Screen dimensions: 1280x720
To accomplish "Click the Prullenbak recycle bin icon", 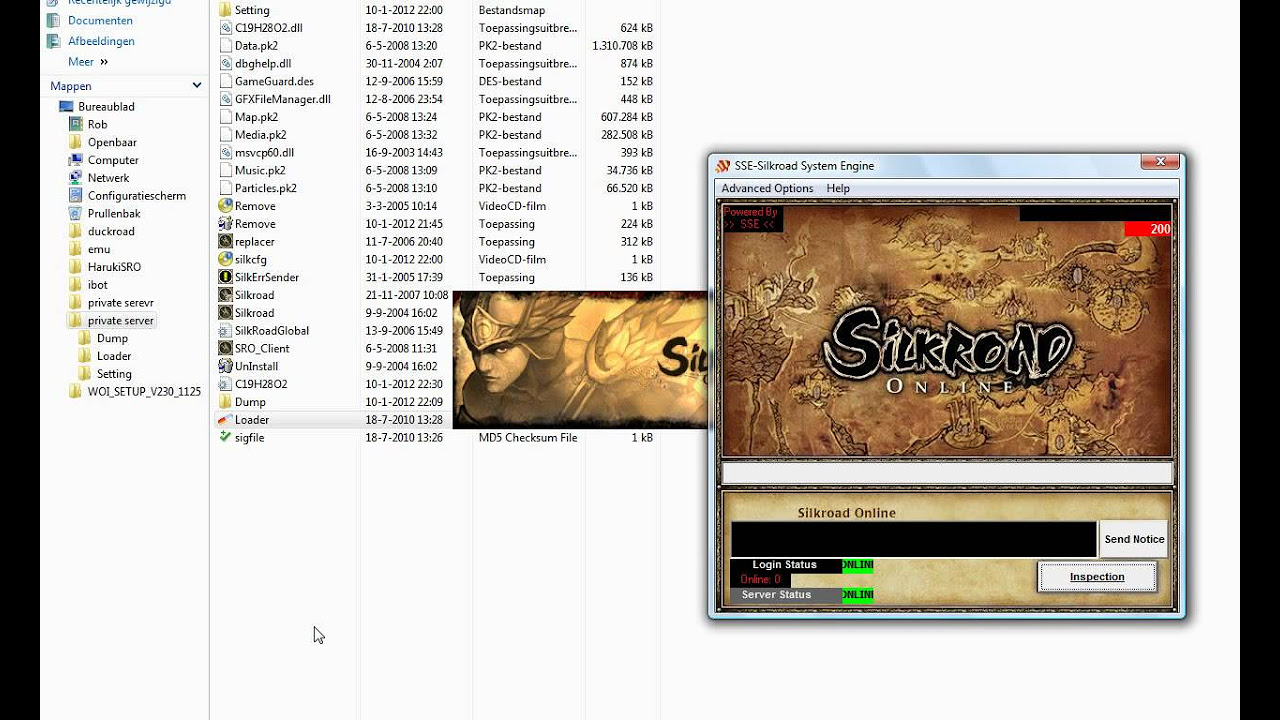I will pyautogui.click(x=75, y=214).
